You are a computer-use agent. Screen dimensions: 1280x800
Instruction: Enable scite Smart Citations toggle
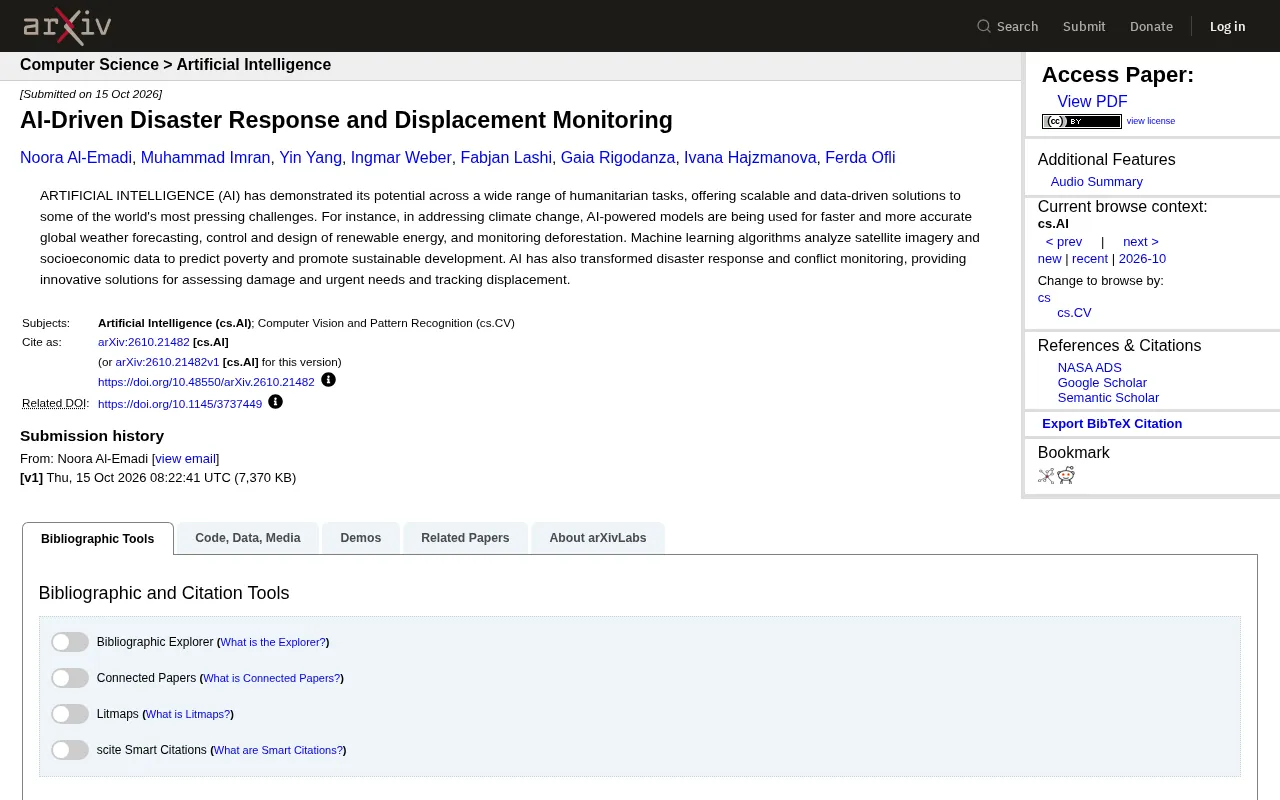70,750
